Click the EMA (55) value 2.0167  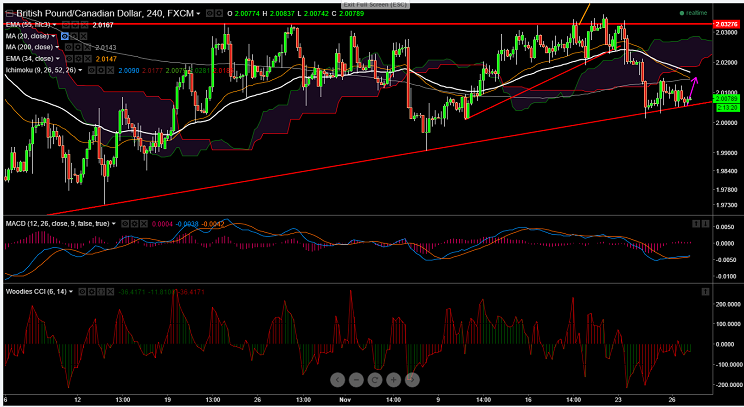(x=103, y=25)
